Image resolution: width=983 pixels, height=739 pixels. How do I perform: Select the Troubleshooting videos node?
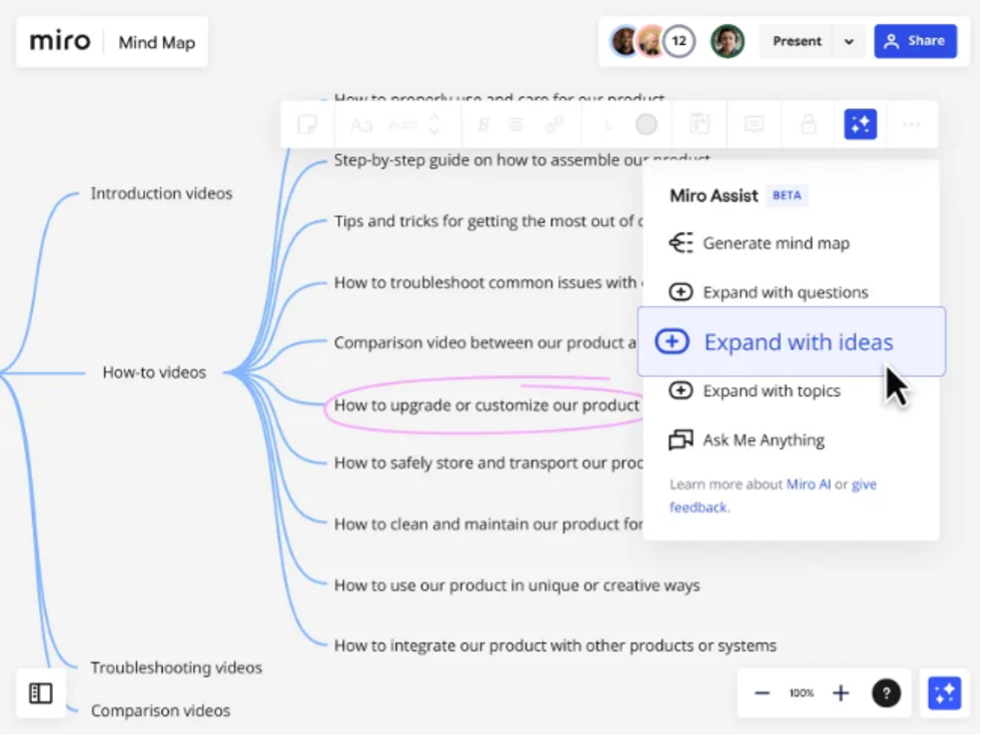pos(176,668)
